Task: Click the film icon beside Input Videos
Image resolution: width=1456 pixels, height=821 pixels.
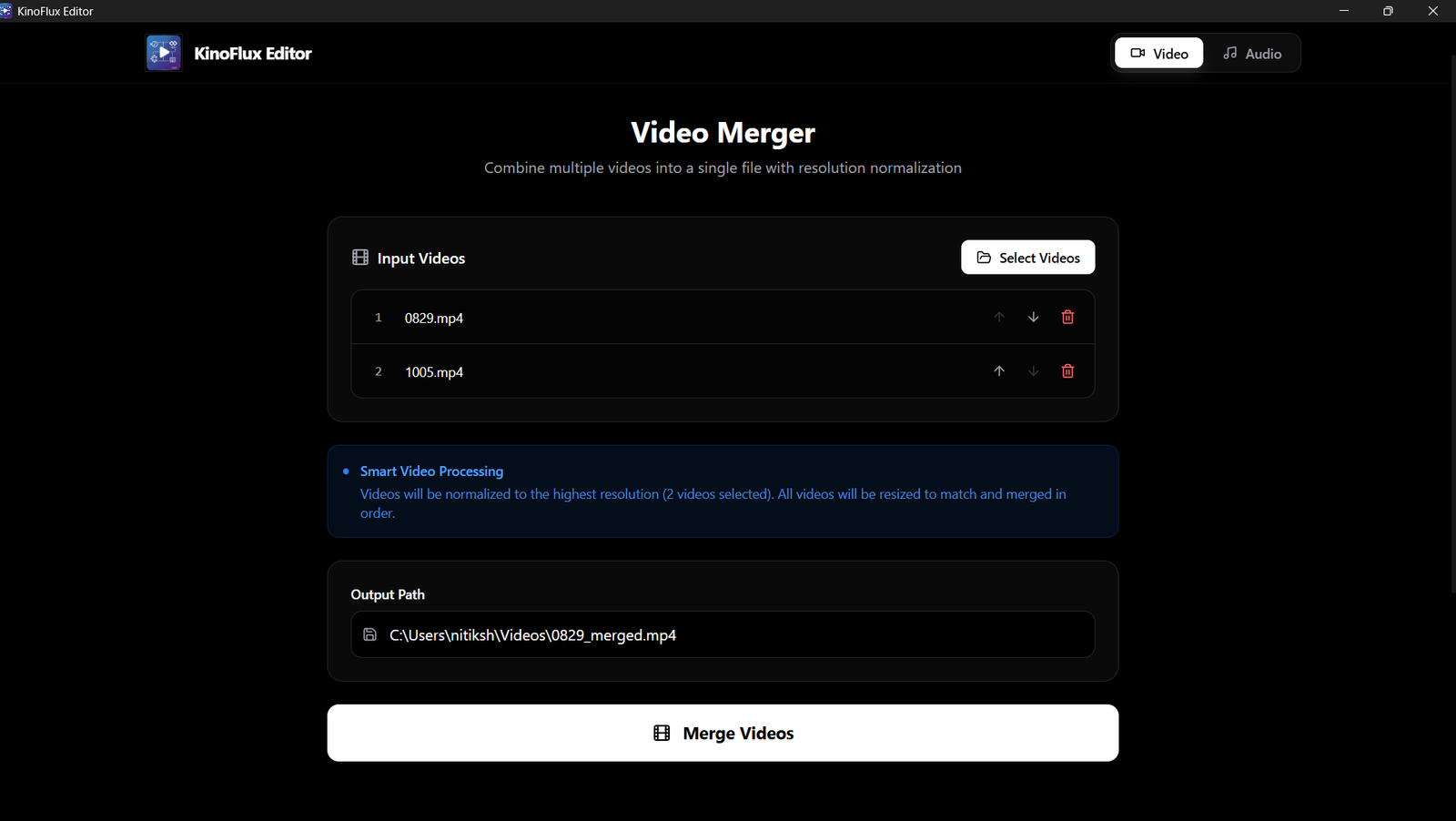Action: click(360, 258)
